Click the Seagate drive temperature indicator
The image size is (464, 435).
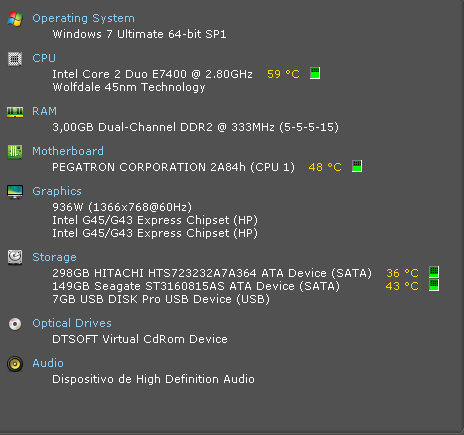pos(434,285)
